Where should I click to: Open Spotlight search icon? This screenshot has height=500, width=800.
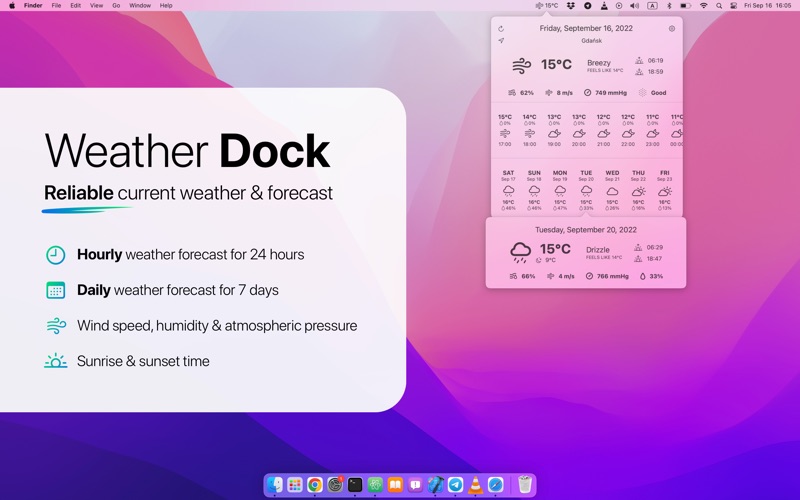[x=719, y=6]
